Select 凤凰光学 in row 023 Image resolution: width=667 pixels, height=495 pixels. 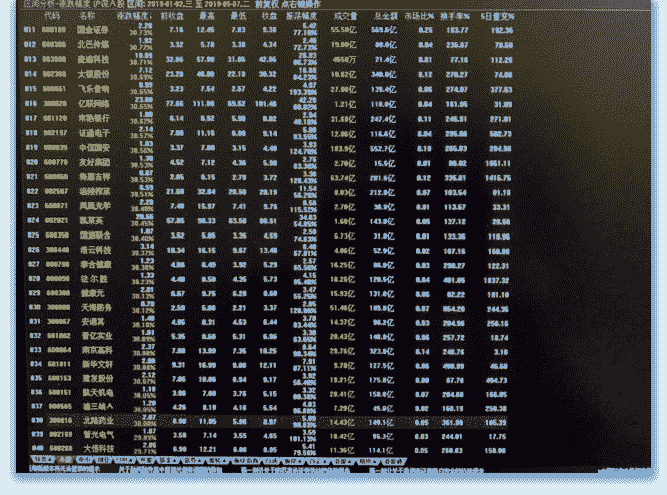click(94, 206)
